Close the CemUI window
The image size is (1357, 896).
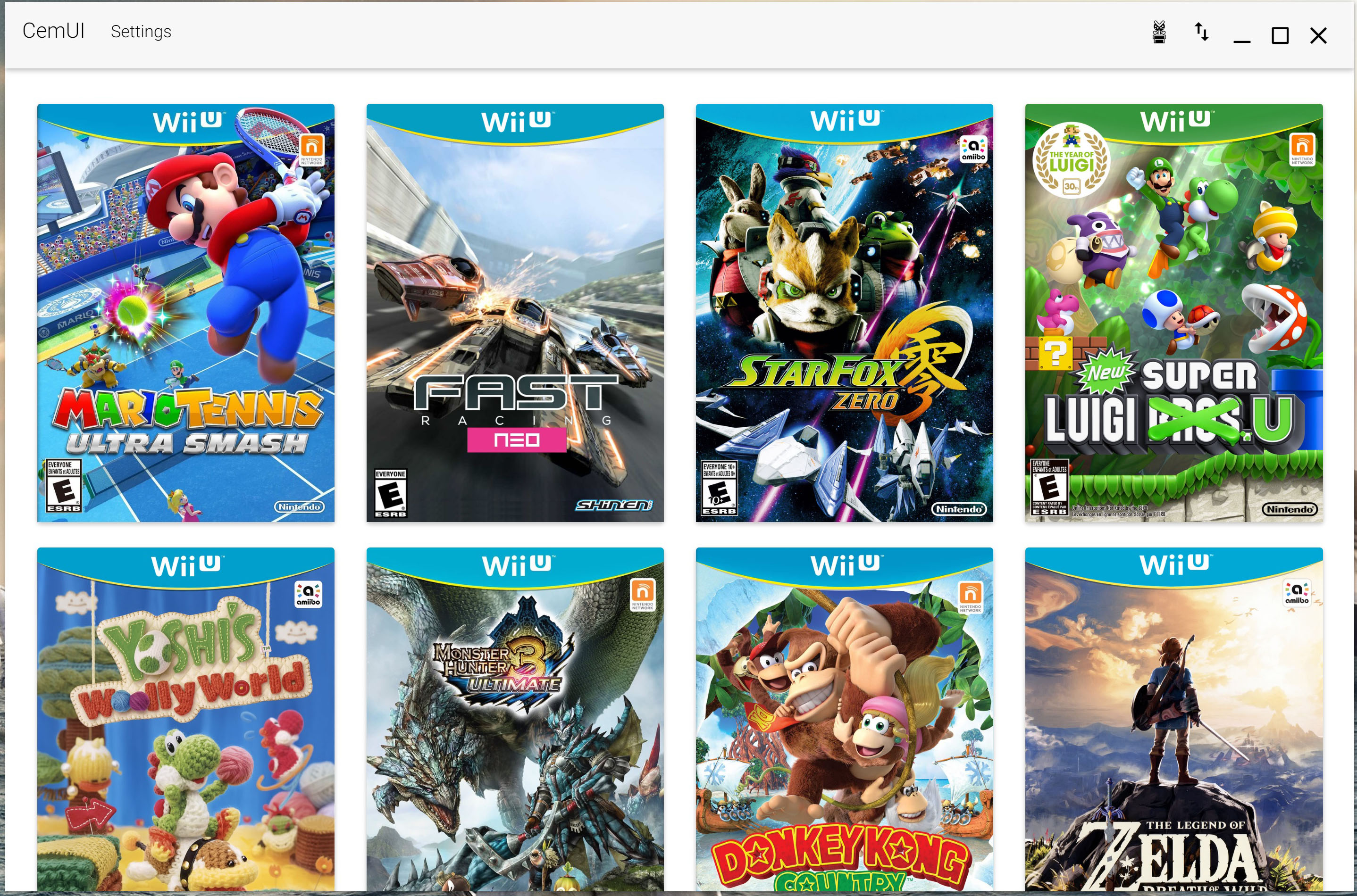tap(1318, 35)
